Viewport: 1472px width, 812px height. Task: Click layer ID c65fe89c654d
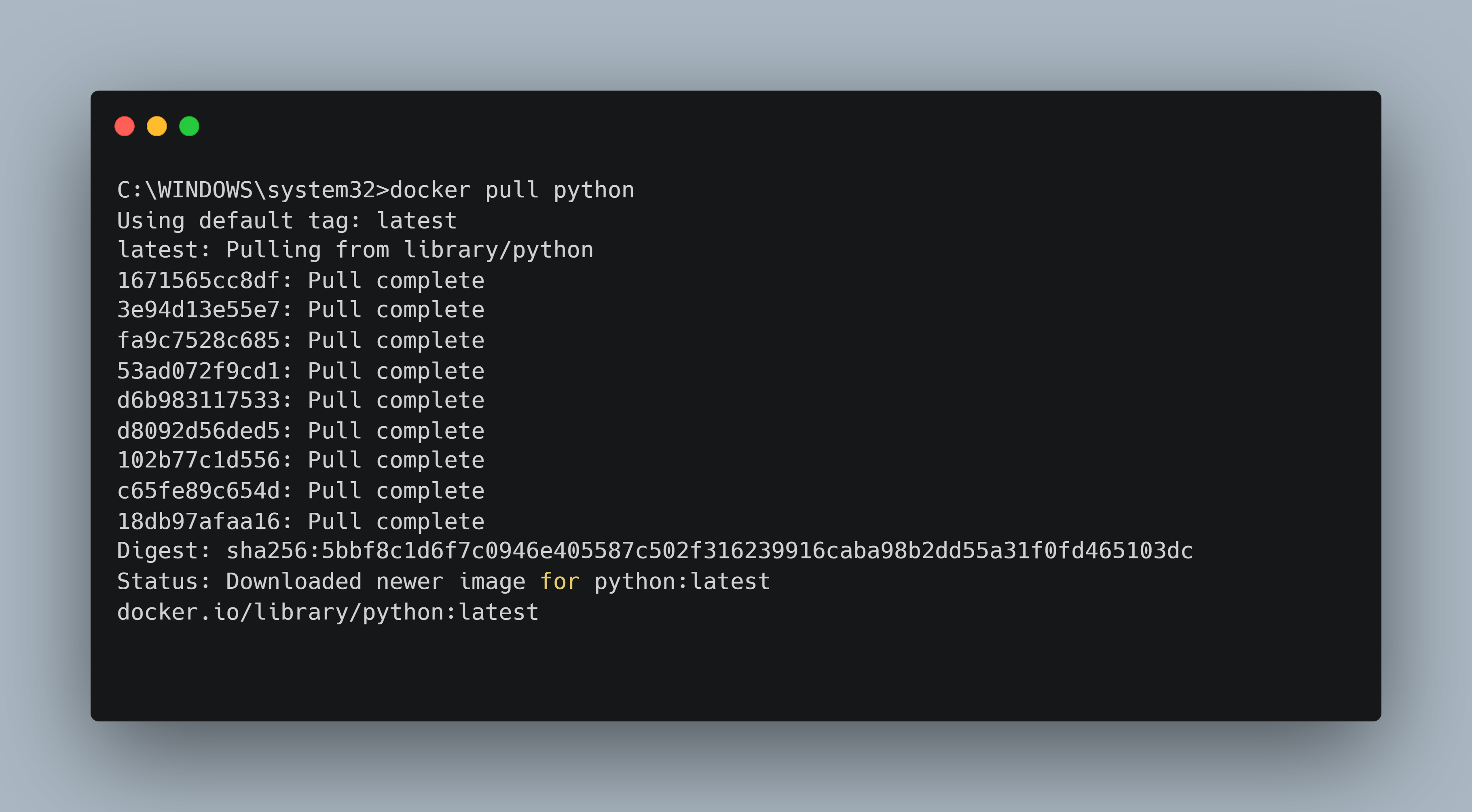(x=198, y=491)
